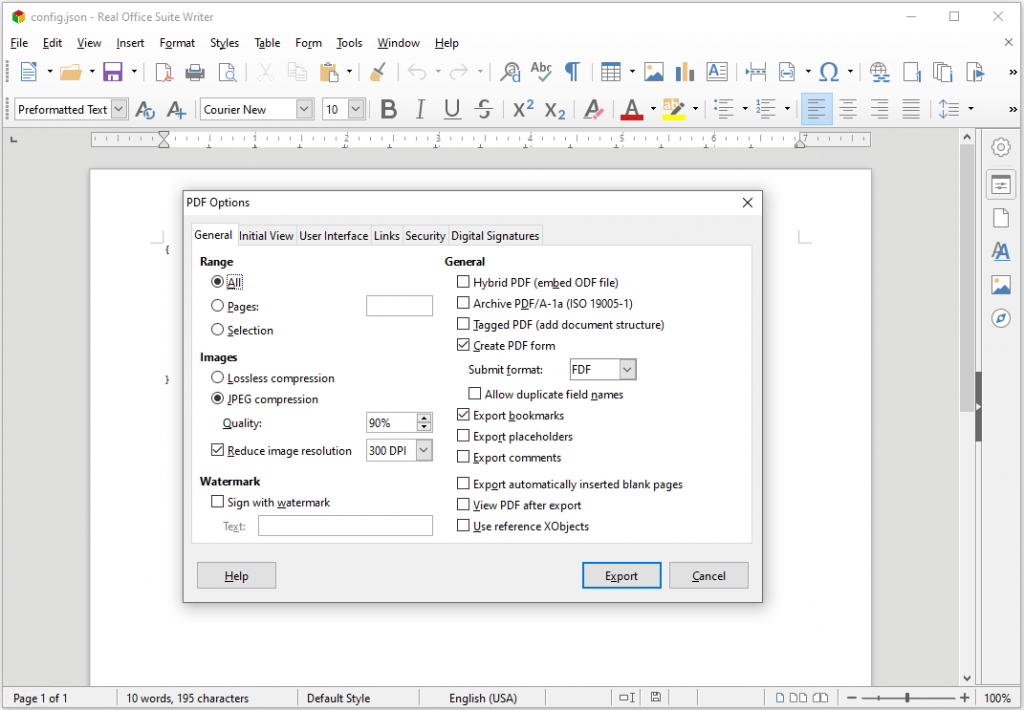This screenshot has height=710, width=1024.
Task: Click the Italic formatting icon
Action: (x=420, y=109)
